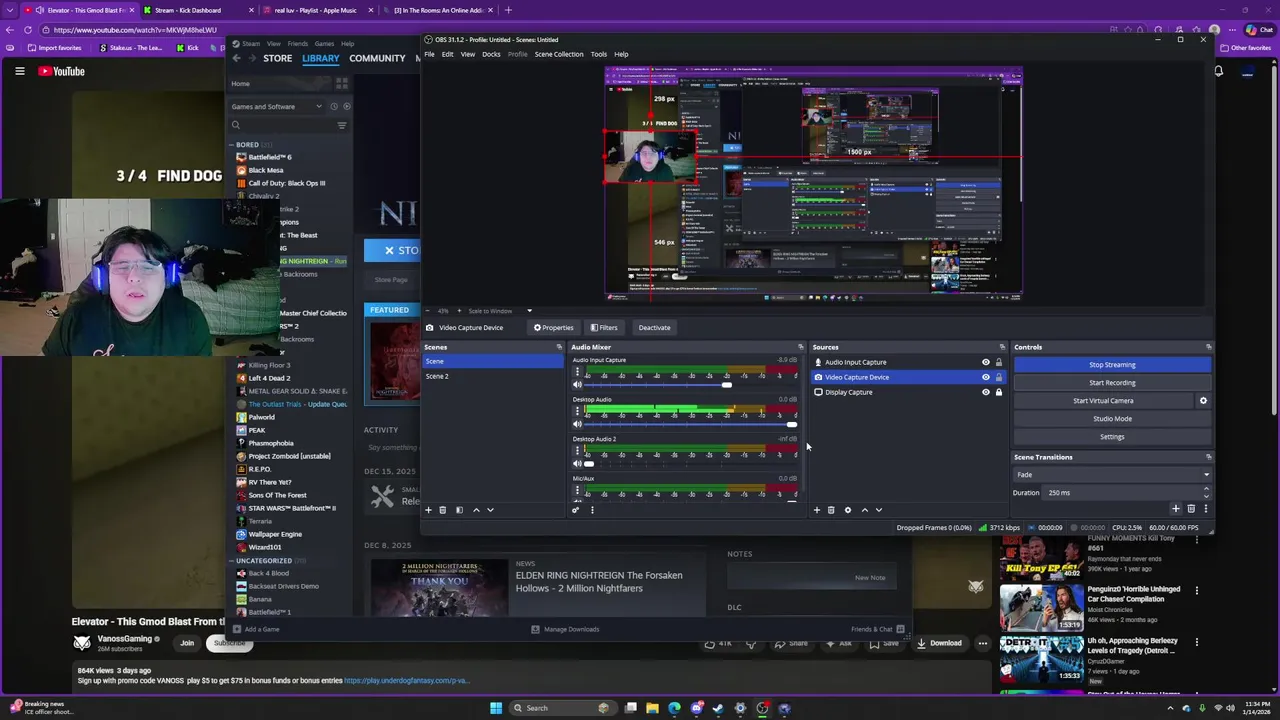
Task: Zoom out the OBS preview
Action: click(429, 311)
